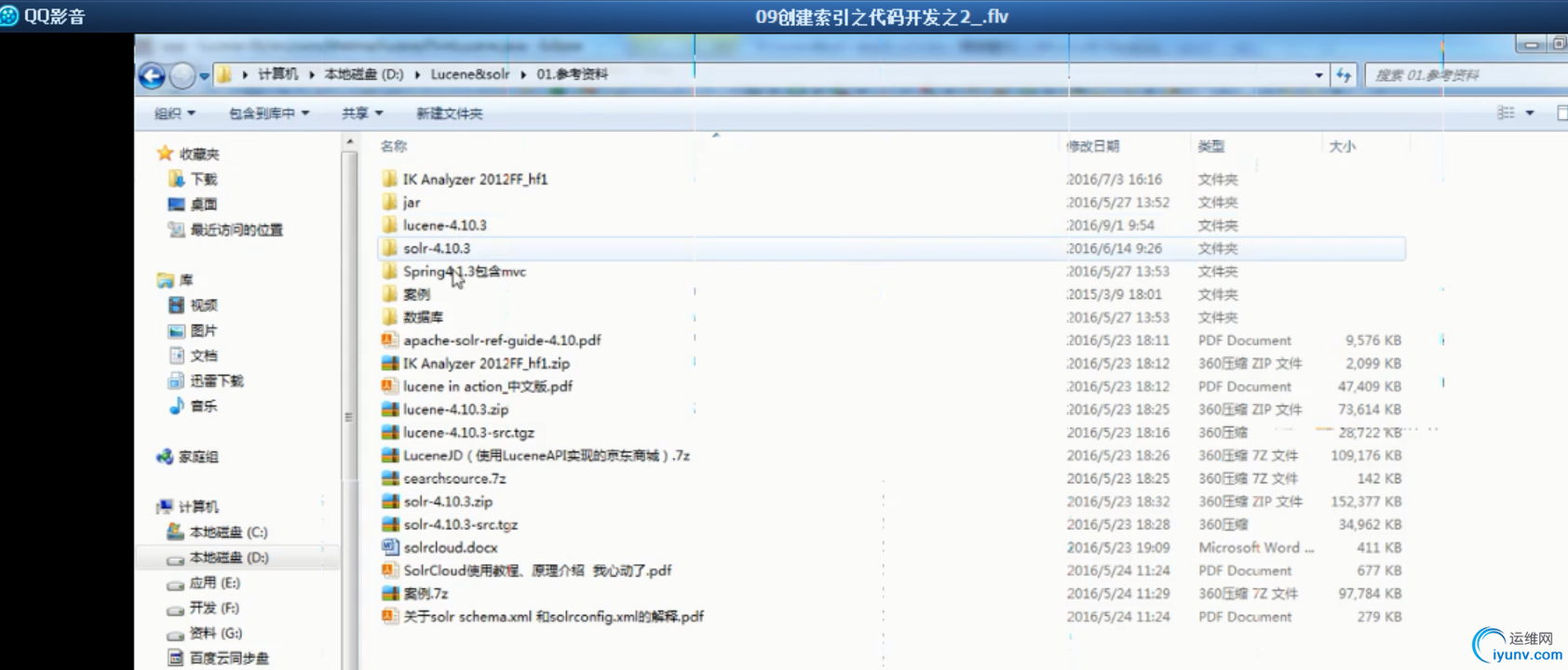Click 计算机 in the address breadcrumb
The height and width of the screenshot is (670, 1568).
(278, 74)
